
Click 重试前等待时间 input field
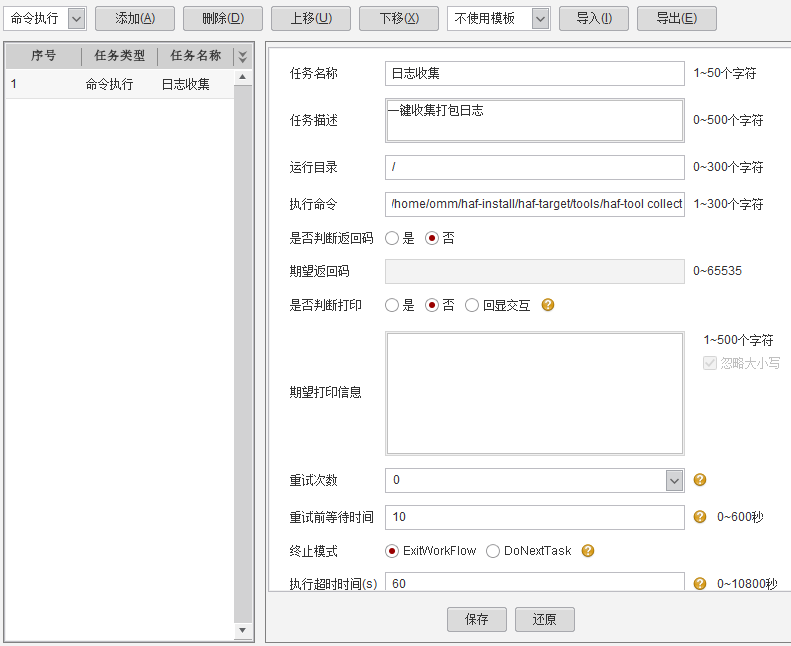pos(535,517)
